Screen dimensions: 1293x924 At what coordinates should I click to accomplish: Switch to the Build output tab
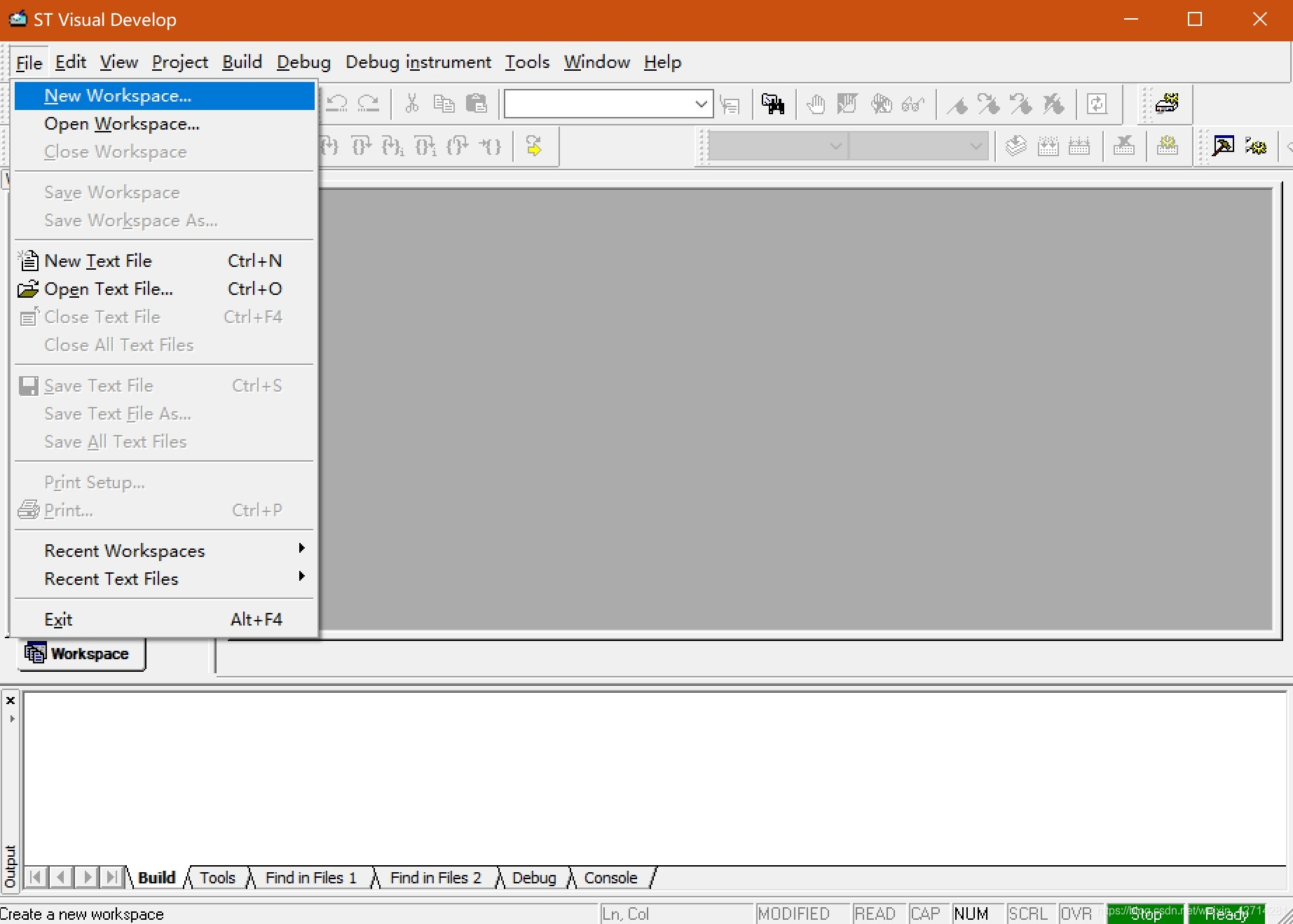pos(156,878)
